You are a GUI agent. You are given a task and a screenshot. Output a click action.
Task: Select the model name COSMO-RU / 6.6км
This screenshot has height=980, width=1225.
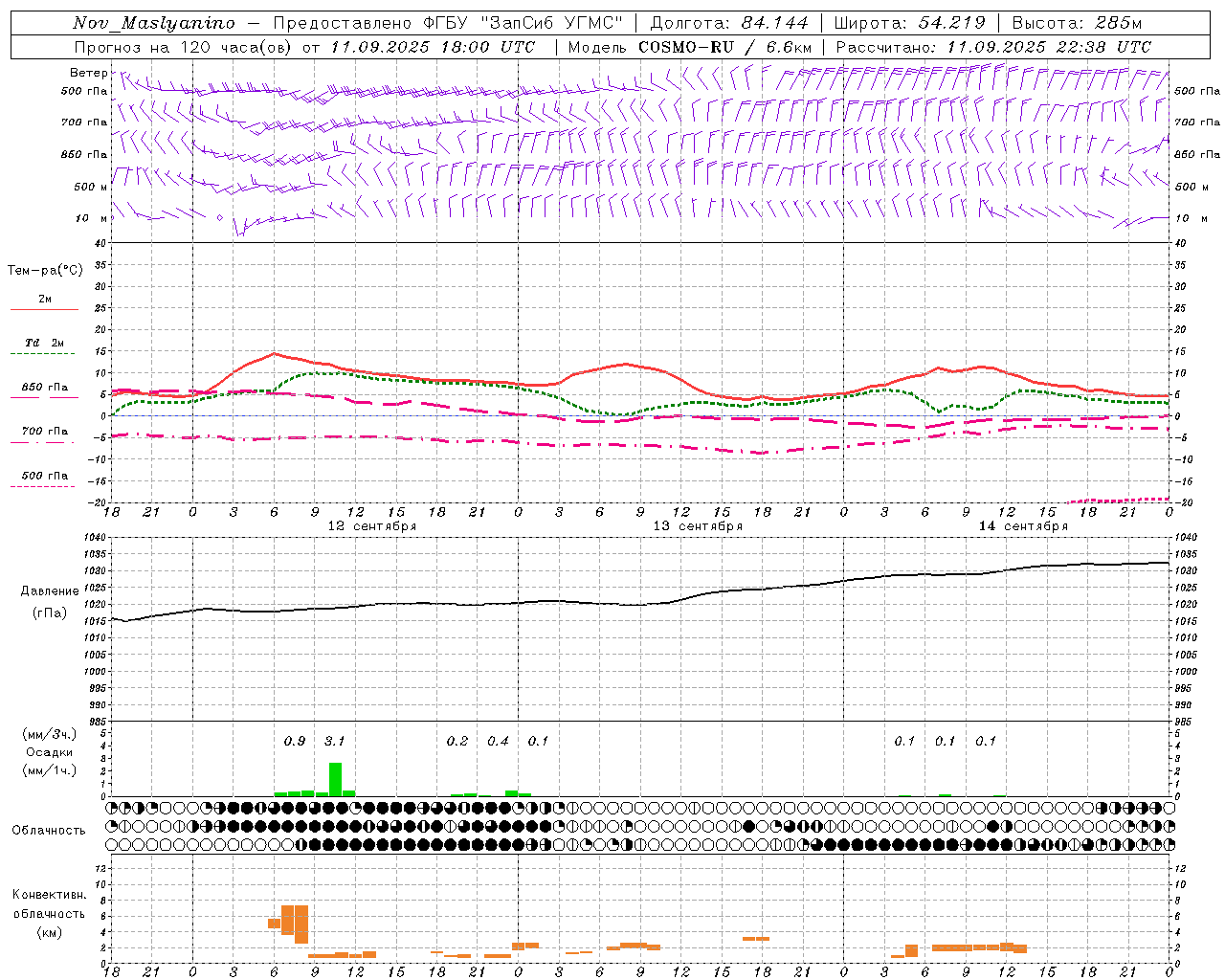724,46
